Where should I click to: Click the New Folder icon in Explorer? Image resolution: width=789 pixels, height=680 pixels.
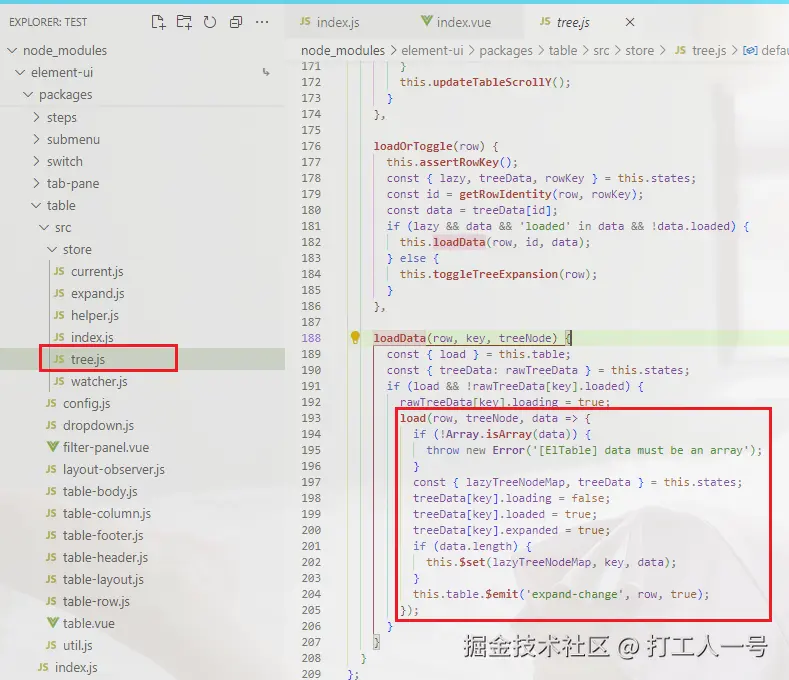[184, 22]
